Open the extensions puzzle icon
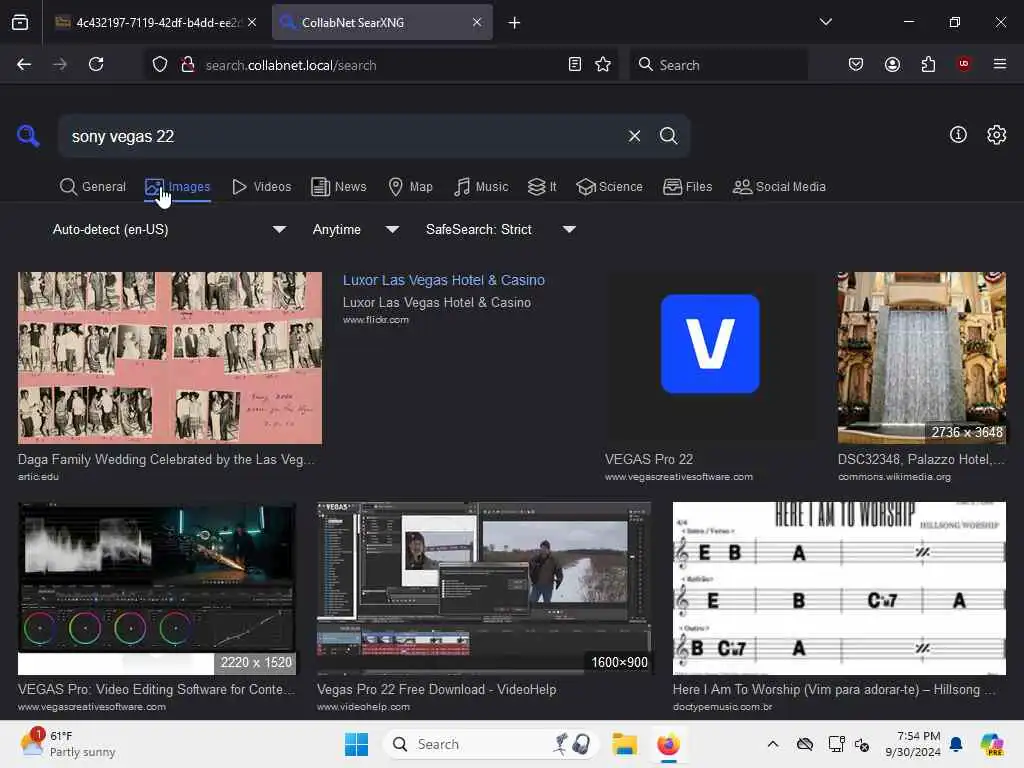1024x768 pixels. click(x=928, y=64)
